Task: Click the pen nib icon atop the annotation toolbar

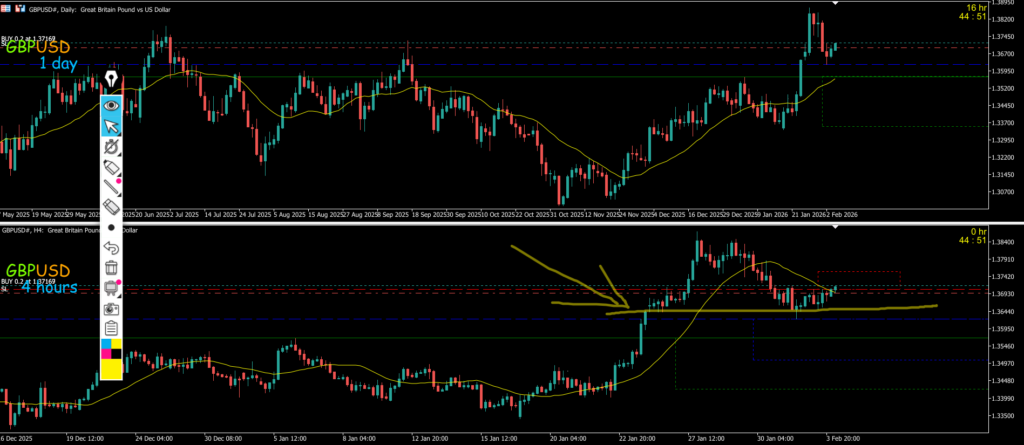Action: pos(112,80)
